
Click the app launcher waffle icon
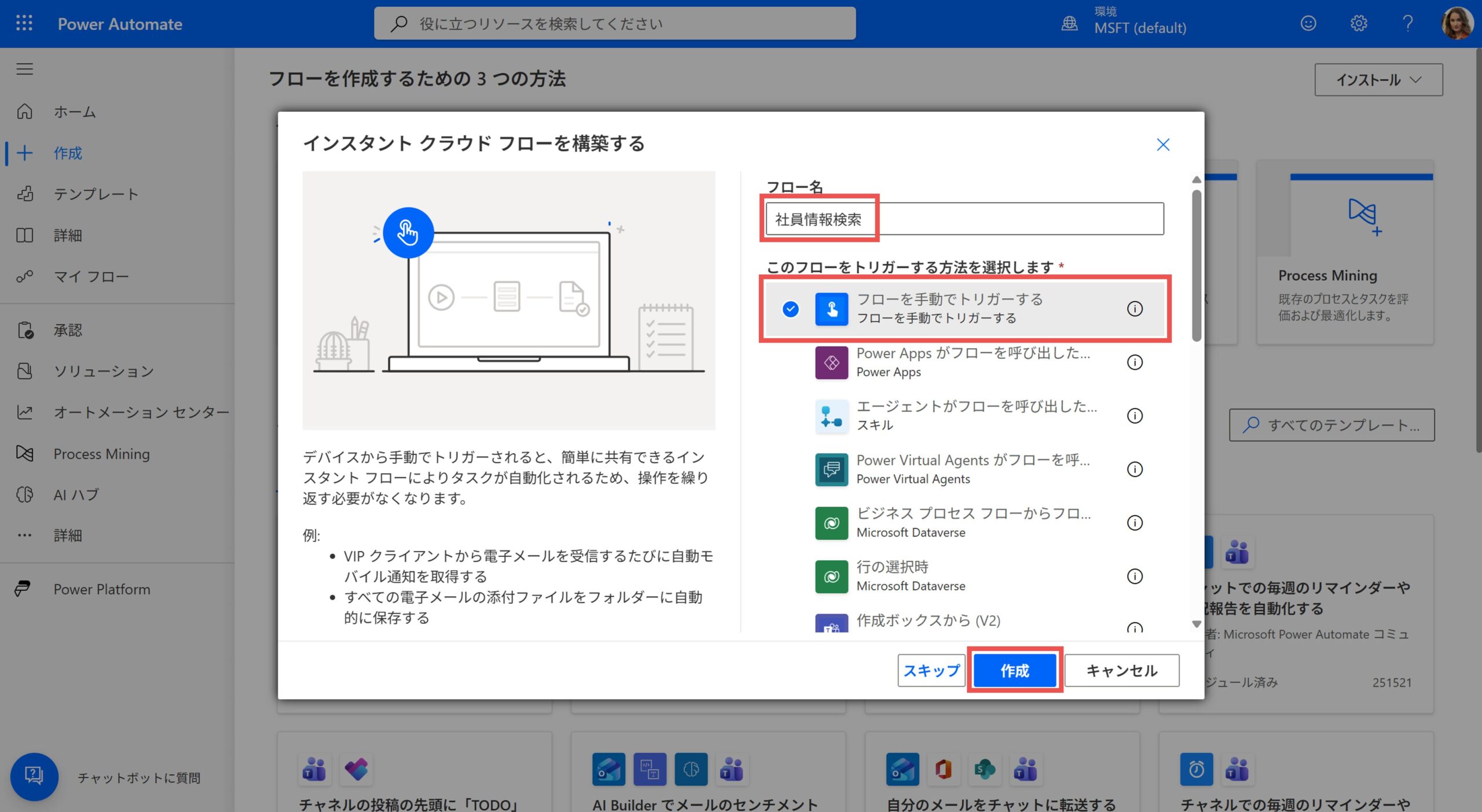tap(24, 23)
